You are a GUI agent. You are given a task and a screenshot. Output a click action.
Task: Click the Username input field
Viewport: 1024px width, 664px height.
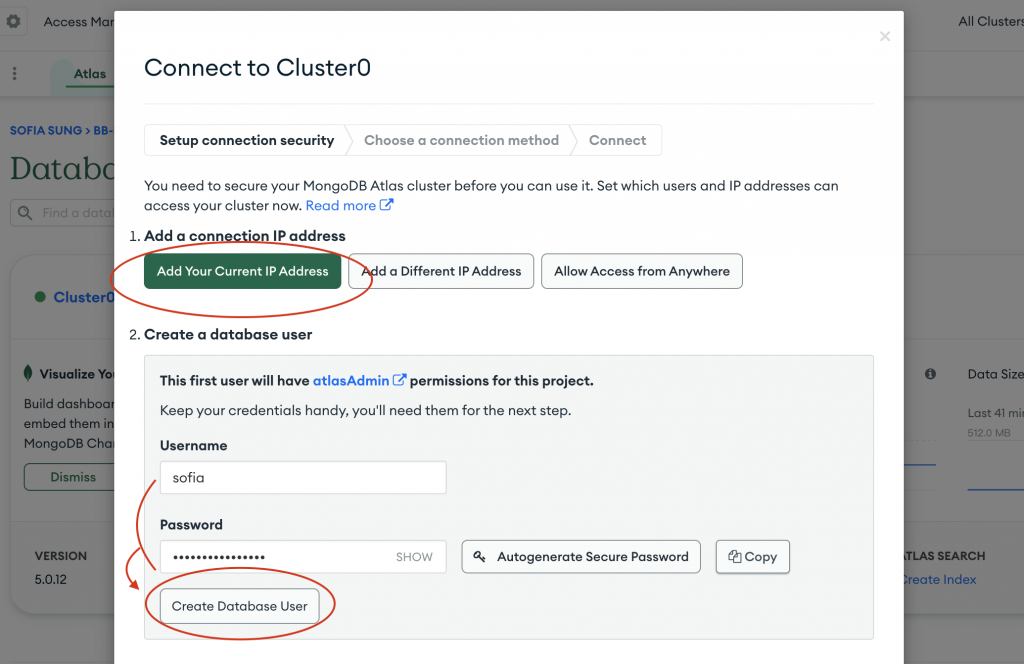(x=302, y=478)
